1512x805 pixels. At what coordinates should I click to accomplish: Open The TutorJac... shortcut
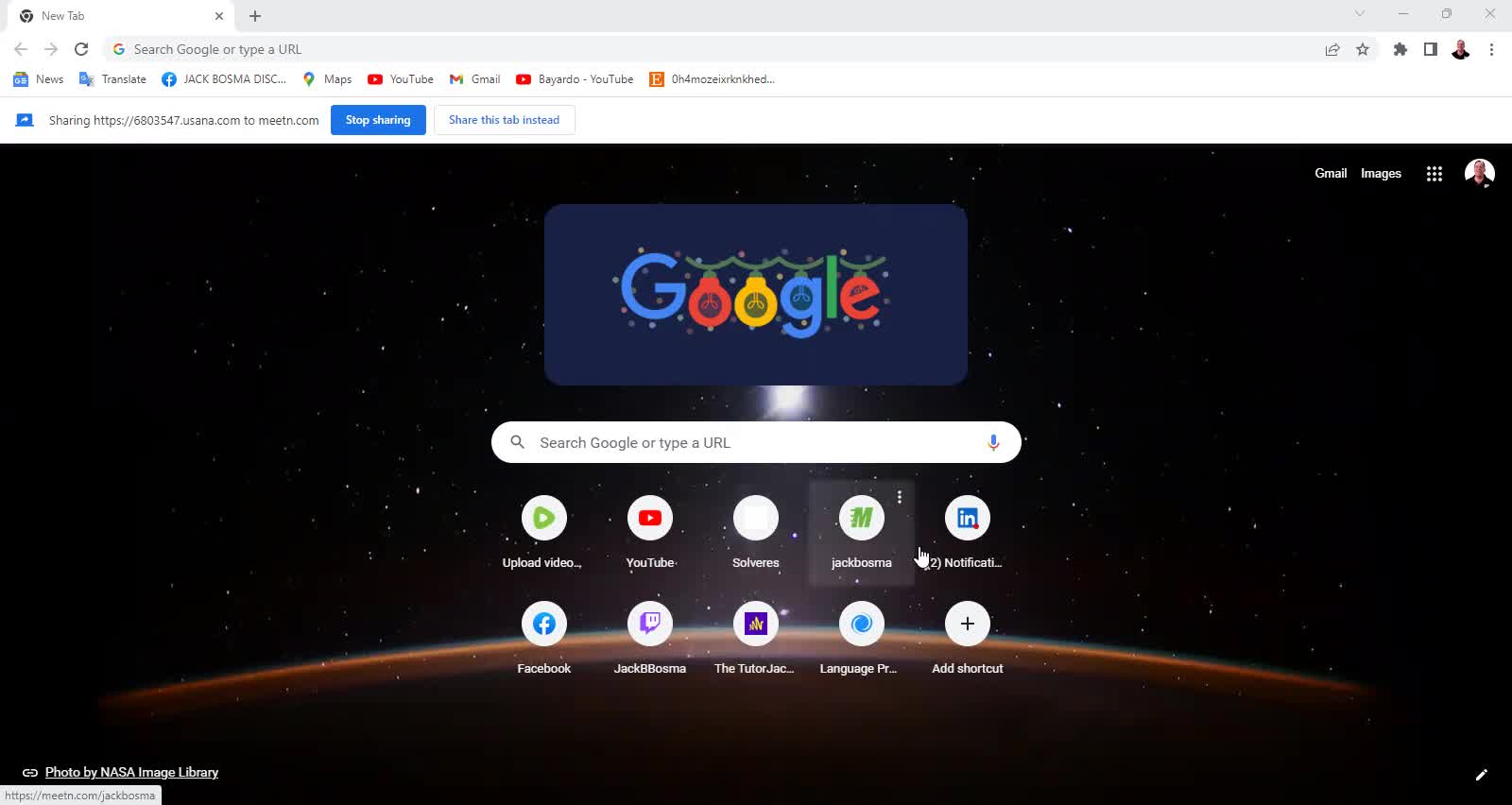[756, 639]
